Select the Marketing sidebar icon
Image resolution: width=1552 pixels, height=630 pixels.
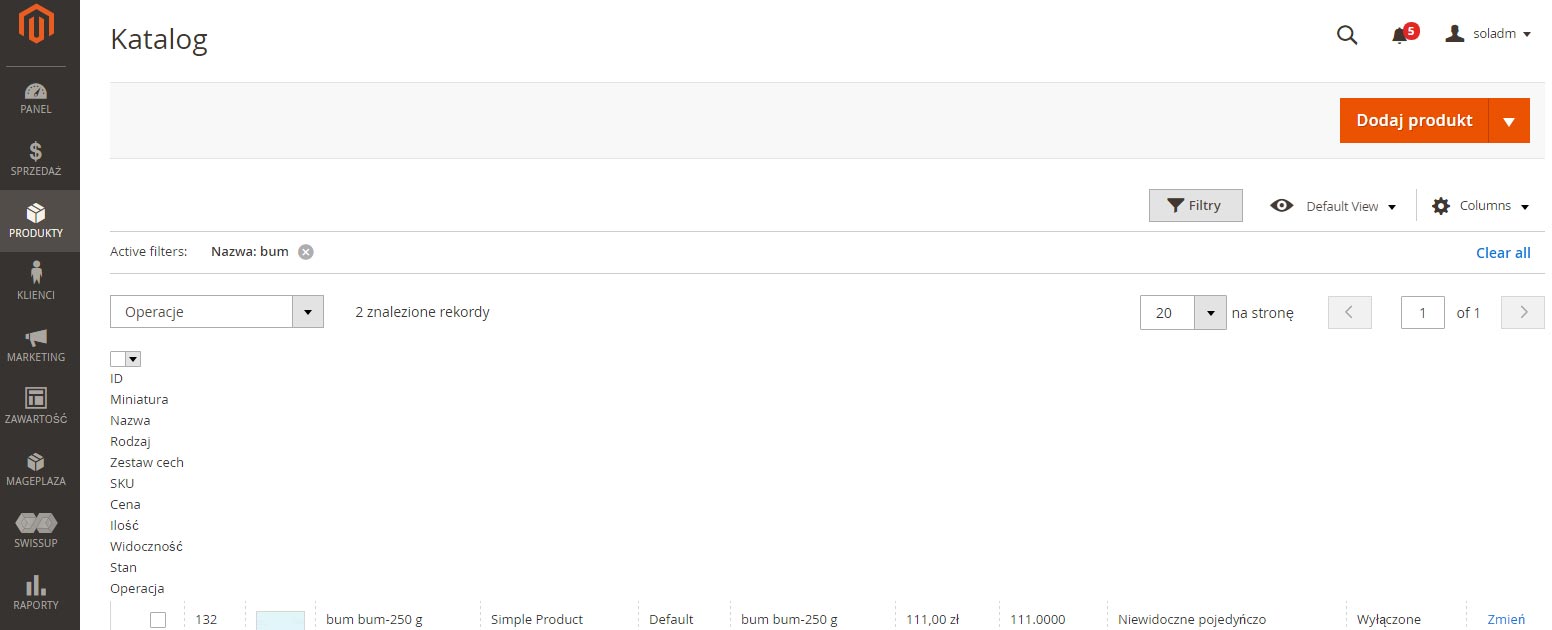click(38, 340)
